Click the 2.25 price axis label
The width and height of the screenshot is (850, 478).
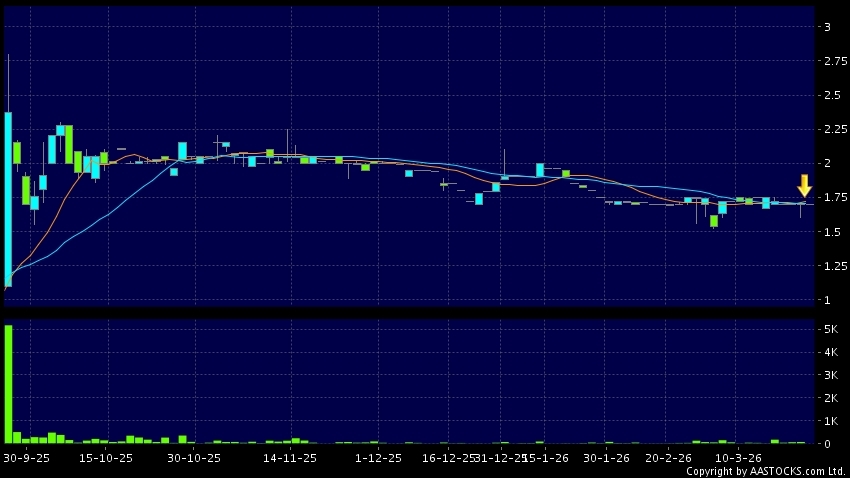pyautogui.click(x=835, y=130)
